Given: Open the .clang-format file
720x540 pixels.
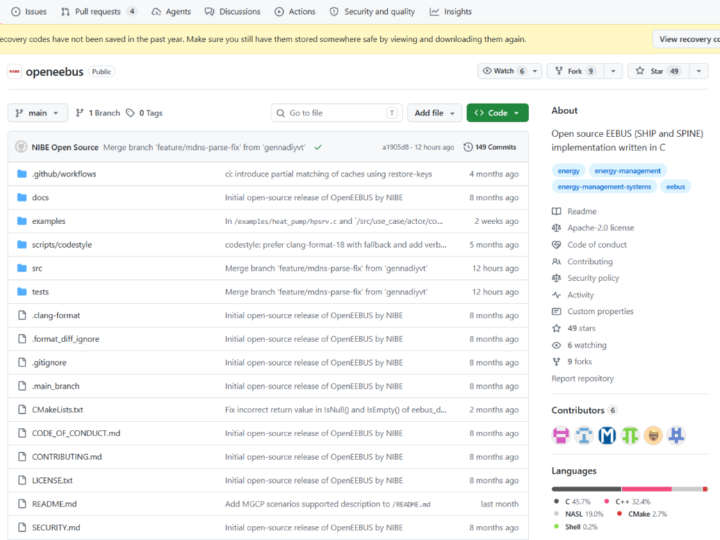Looking at the screenshot, I should (56, 315).
